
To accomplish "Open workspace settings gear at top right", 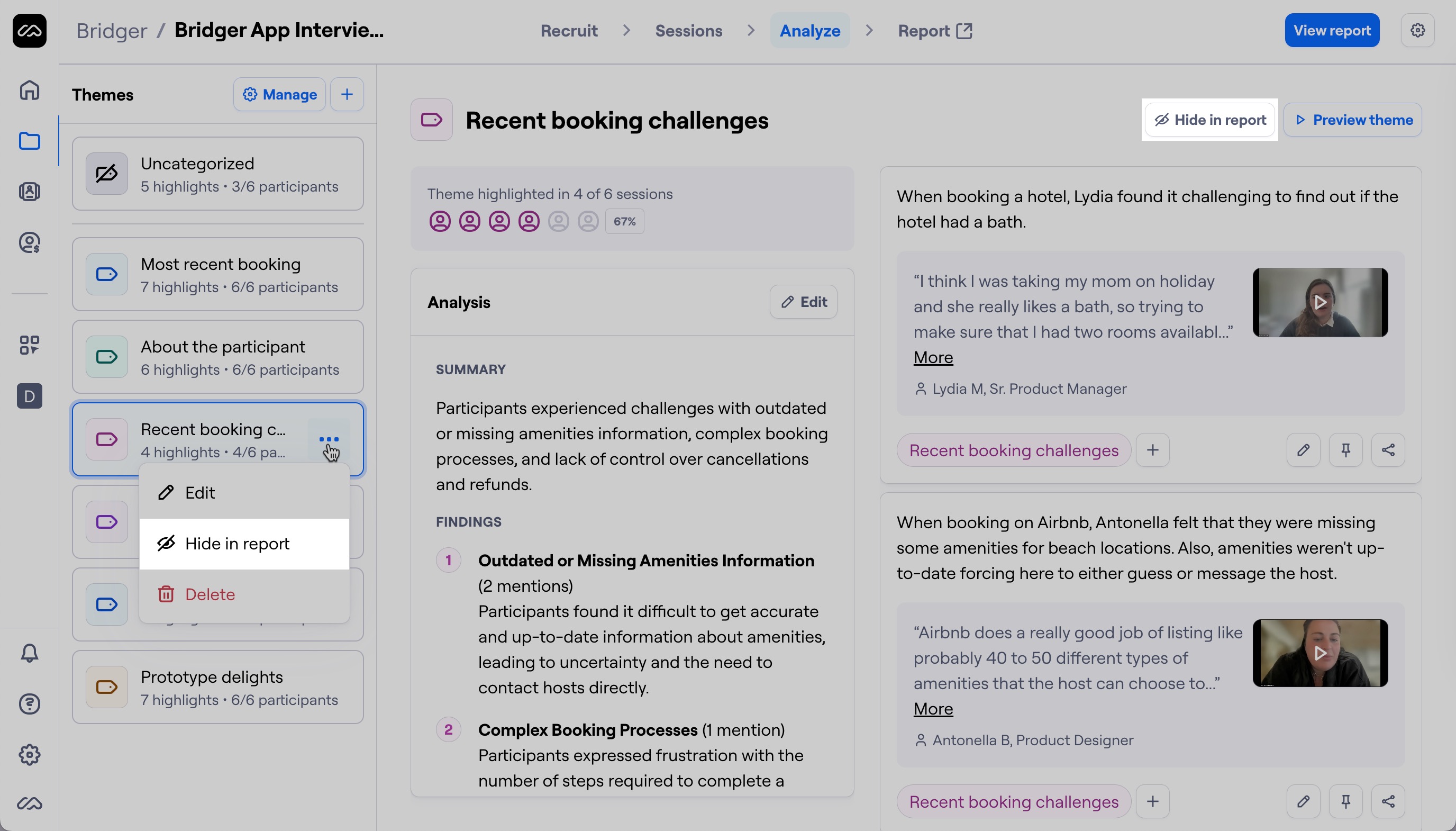I will click(x=1418, y=30).
